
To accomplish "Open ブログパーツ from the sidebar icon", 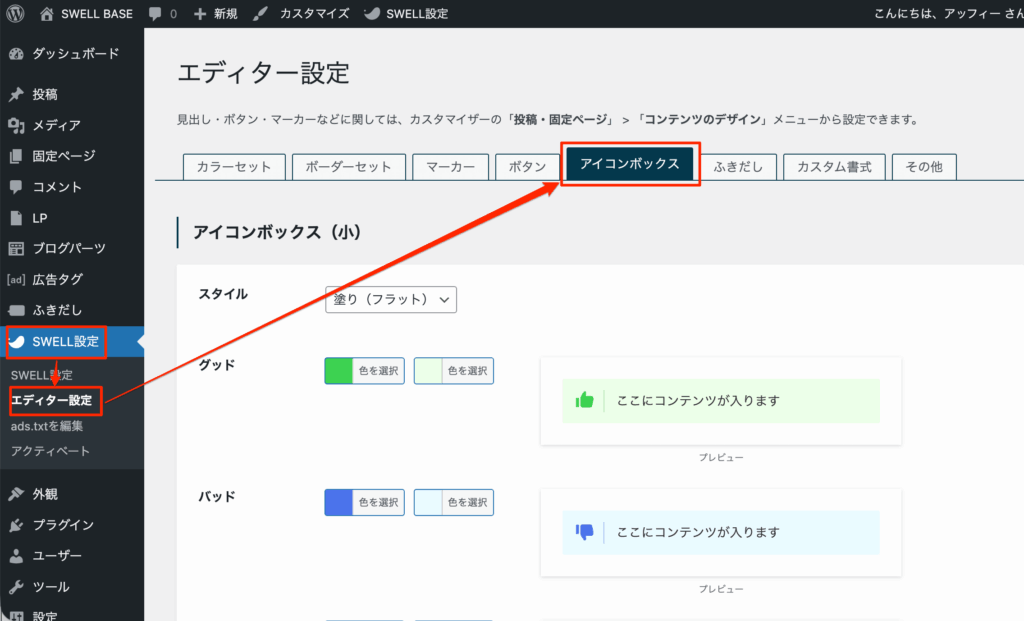I will (18, 248).
